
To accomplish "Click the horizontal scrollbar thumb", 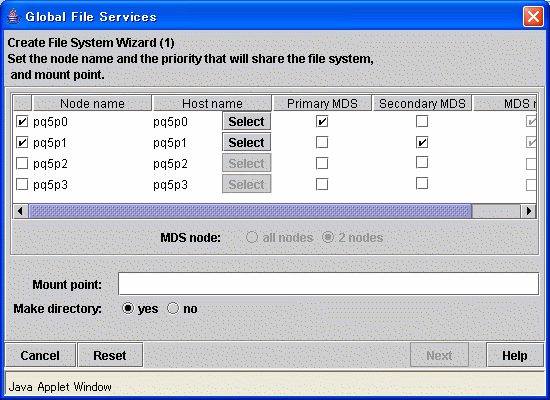I will pos(250,211).
